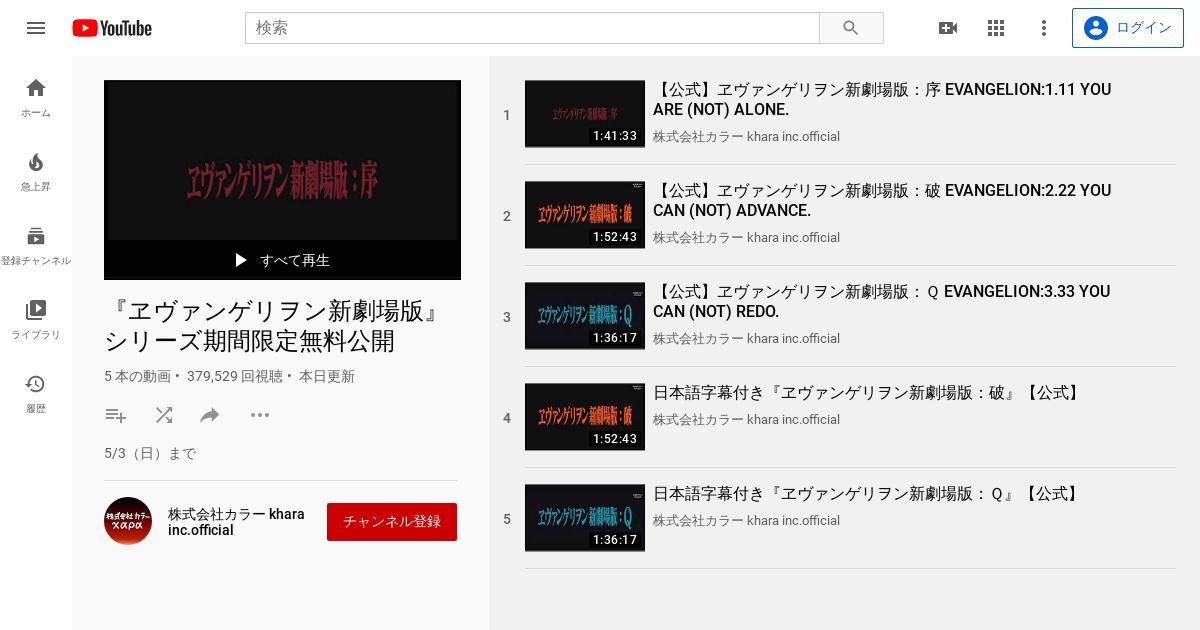Open thumbnail of video 3, Q 1:36:17

(585, 316)
